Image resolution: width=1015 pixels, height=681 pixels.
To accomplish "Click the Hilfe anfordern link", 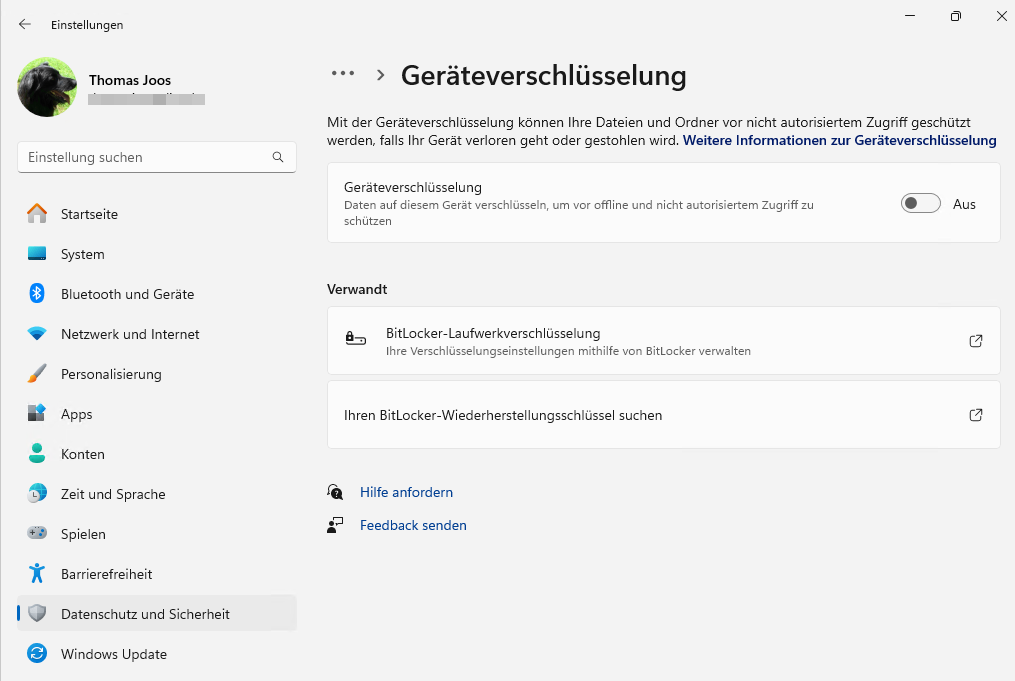I will tap(406, 492).
